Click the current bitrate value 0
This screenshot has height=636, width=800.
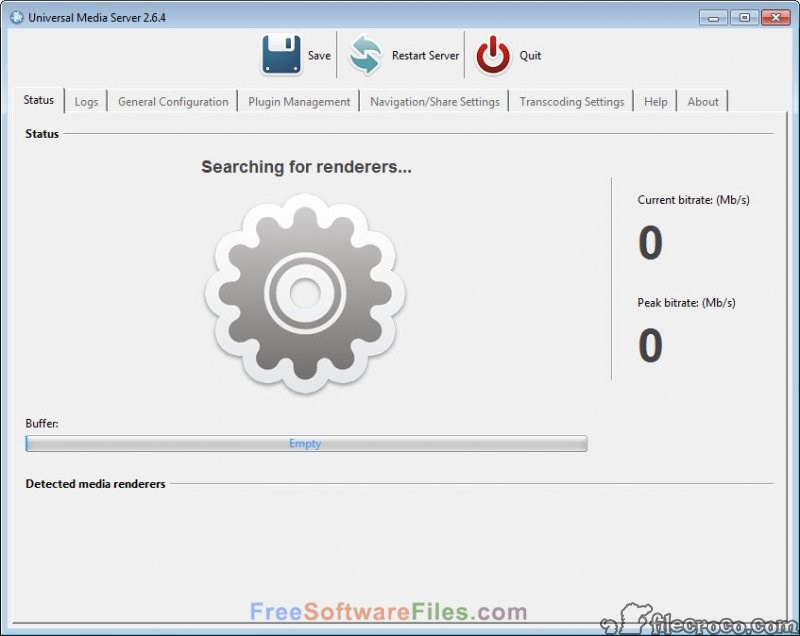click(651, 243)
